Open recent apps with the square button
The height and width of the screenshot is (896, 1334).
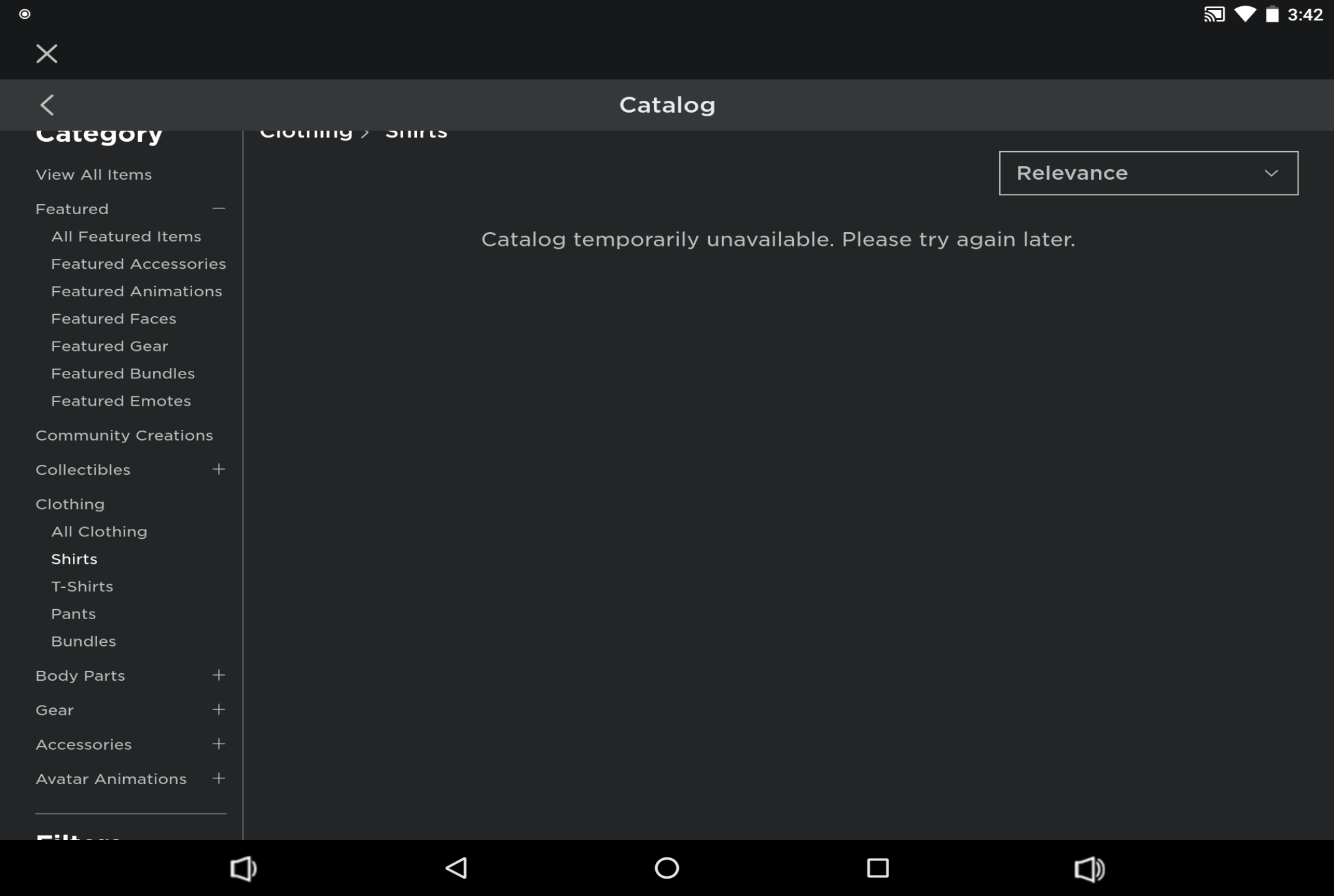878,868
